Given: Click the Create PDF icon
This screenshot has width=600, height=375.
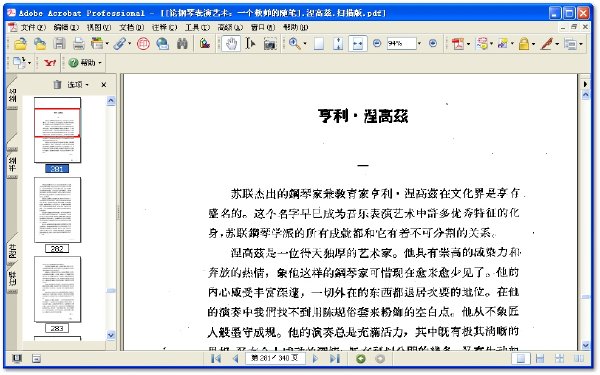Looking at the screenshot, I should 457,44.
